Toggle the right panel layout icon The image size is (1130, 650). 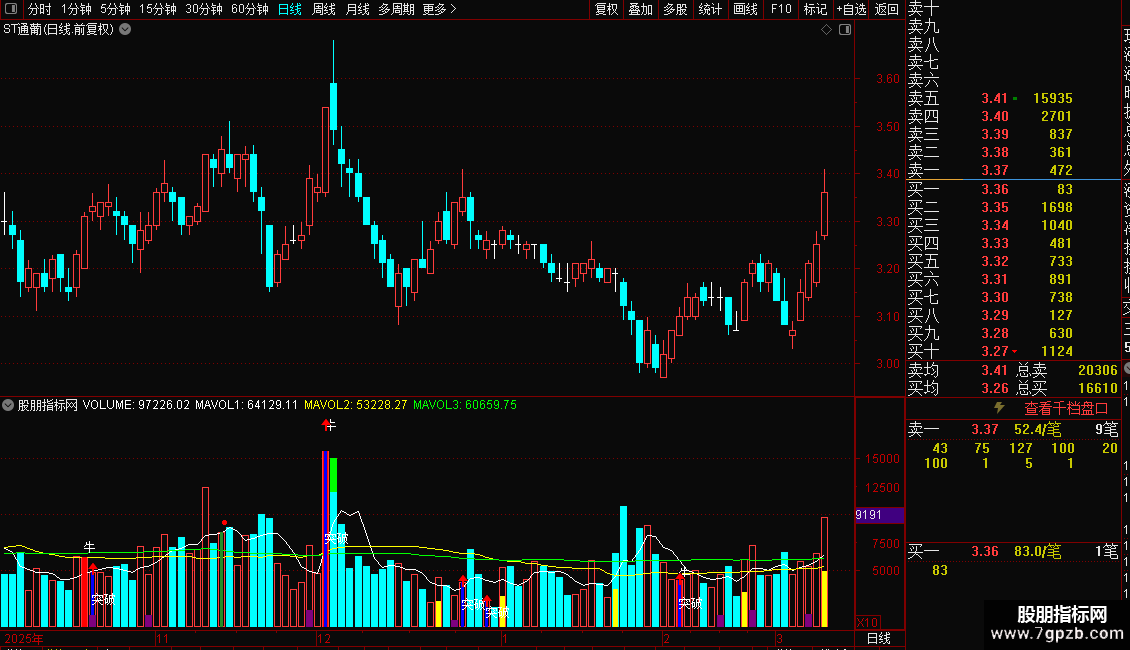click(845, 30)
